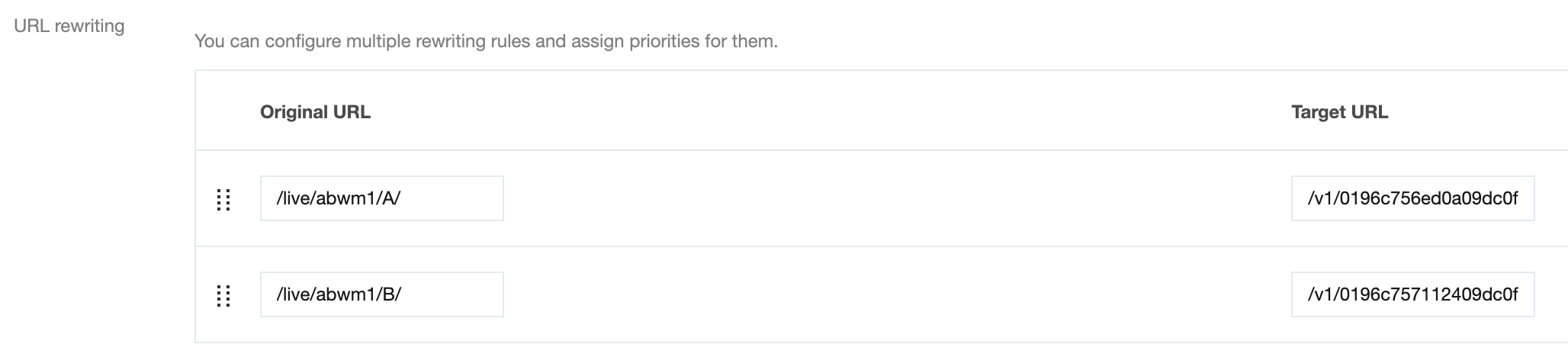Focus the /live/abwm1/A/ Original URL field
Viewport: 1568px width, 357px height.
381,198
